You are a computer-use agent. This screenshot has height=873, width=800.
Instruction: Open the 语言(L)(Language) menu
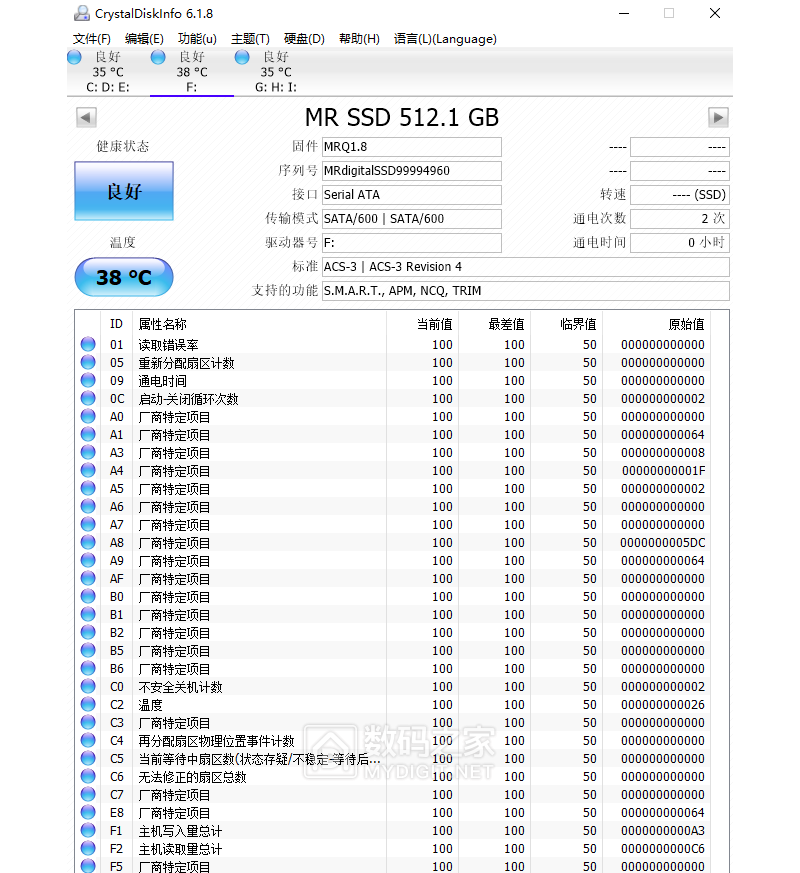click(445, 39)
